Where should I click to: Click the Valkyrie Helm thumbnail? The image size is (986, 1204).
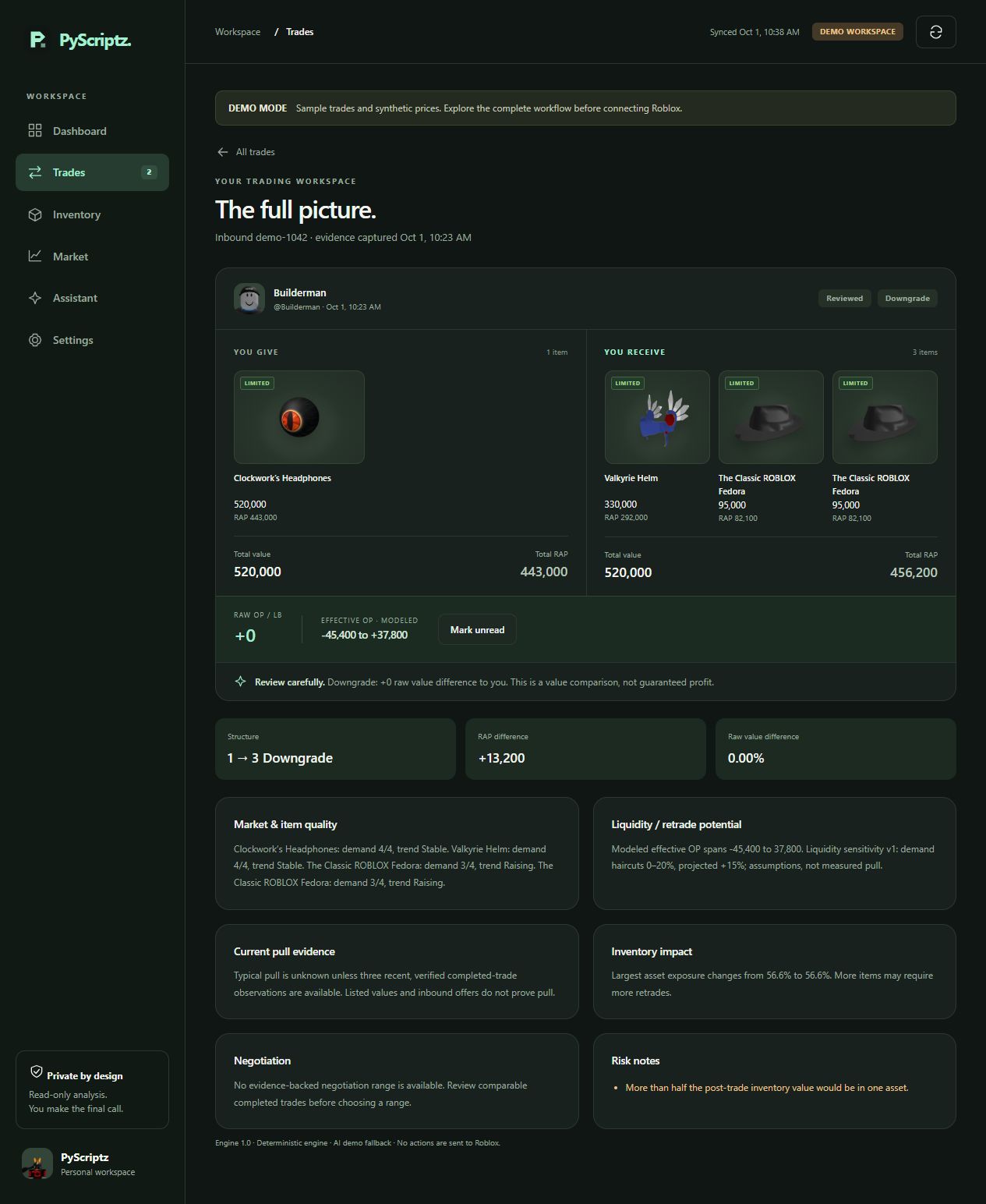tap(657, 417)
